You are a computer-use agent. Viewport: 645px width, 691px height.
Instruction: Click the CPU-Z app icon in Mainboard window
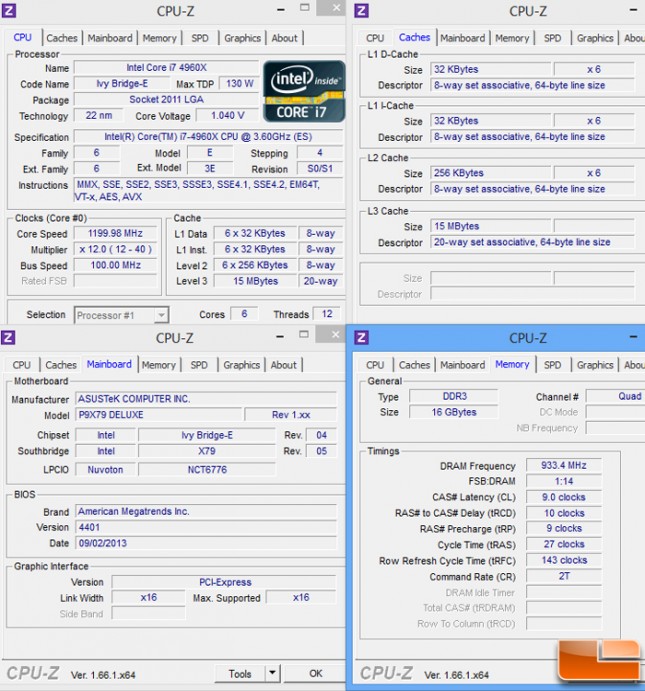pyautogui.click(x=8, y=338)
